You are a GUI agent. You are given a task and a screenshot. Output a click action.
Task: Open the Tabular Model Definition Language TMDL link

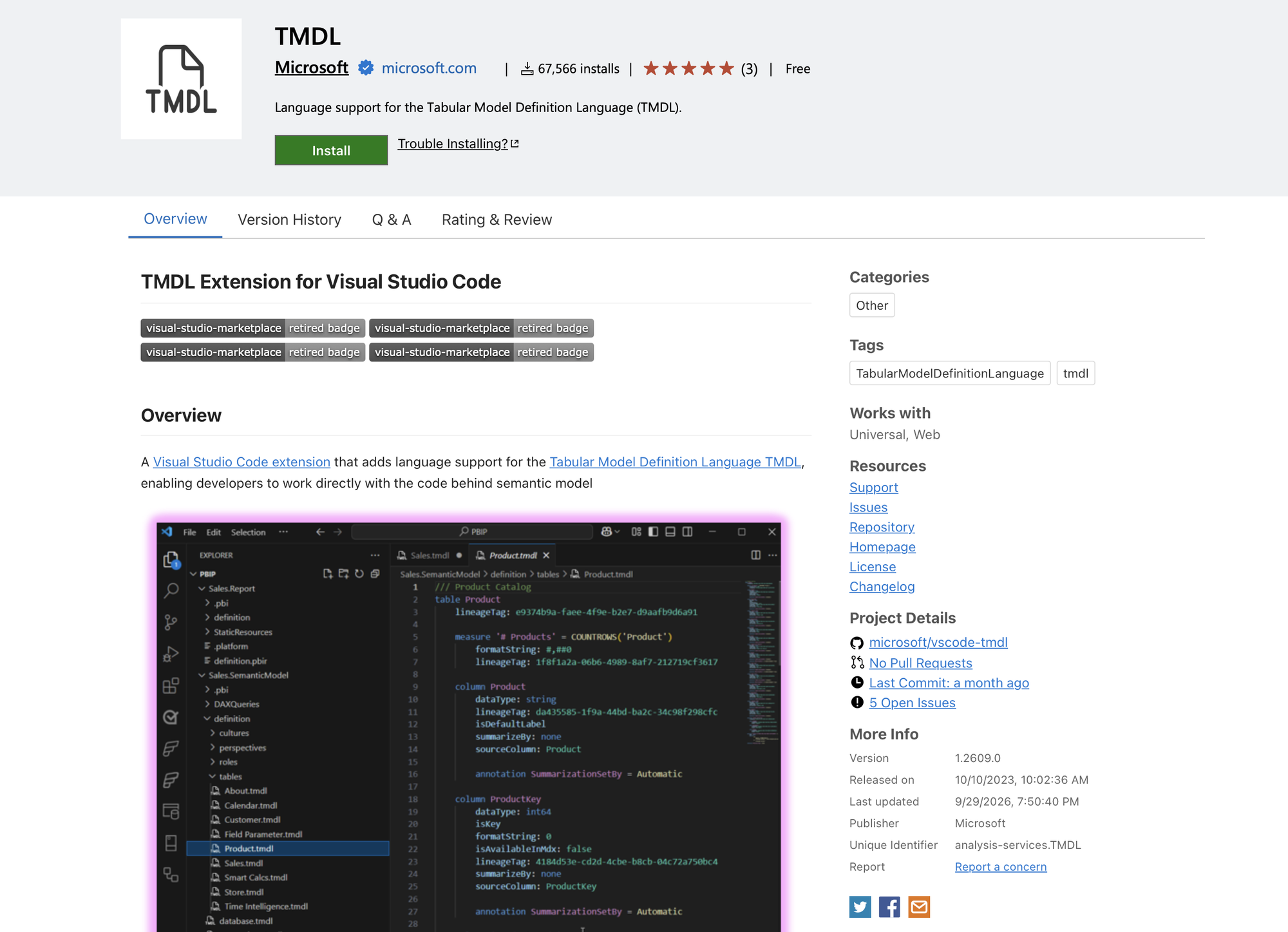pos(676,462)
